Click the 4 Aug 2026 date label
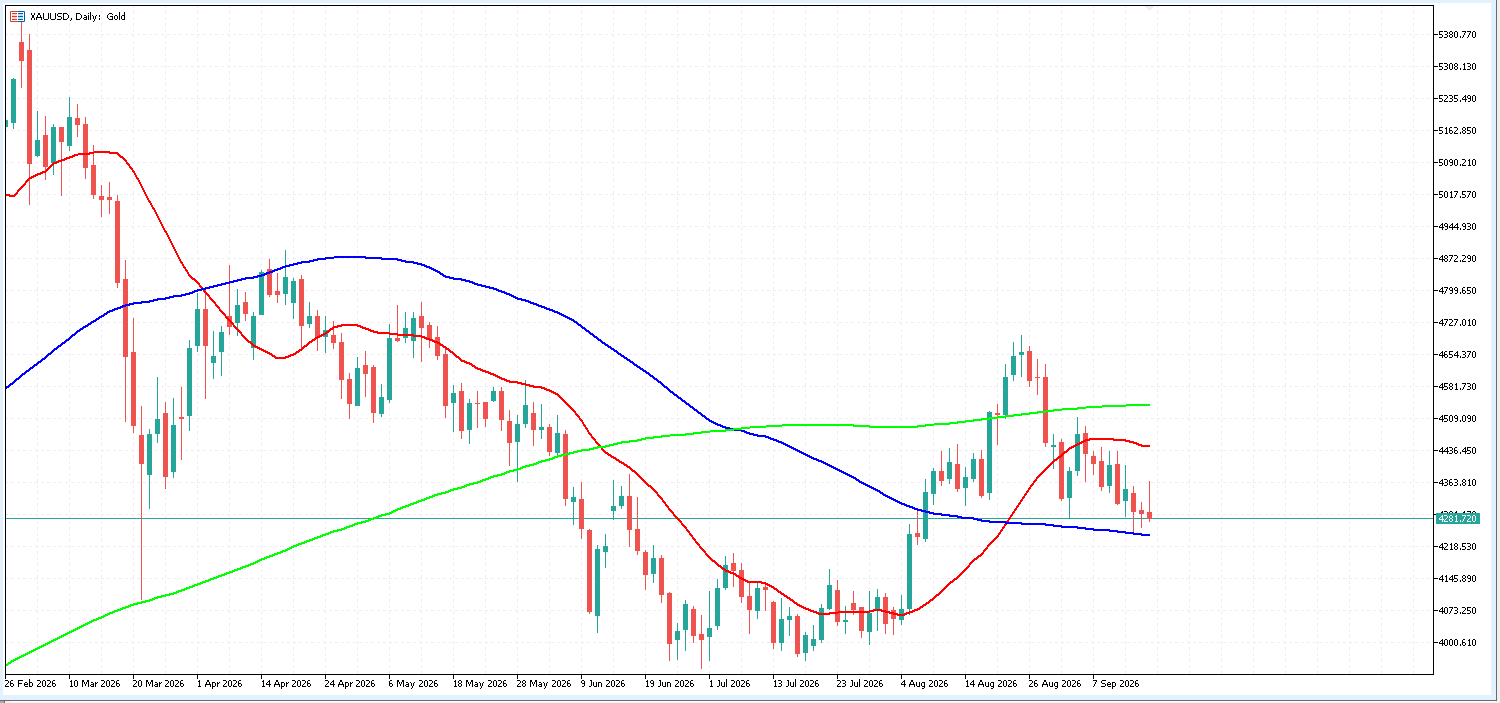This screenshot has height=703, width=1500. click(925, 684)
